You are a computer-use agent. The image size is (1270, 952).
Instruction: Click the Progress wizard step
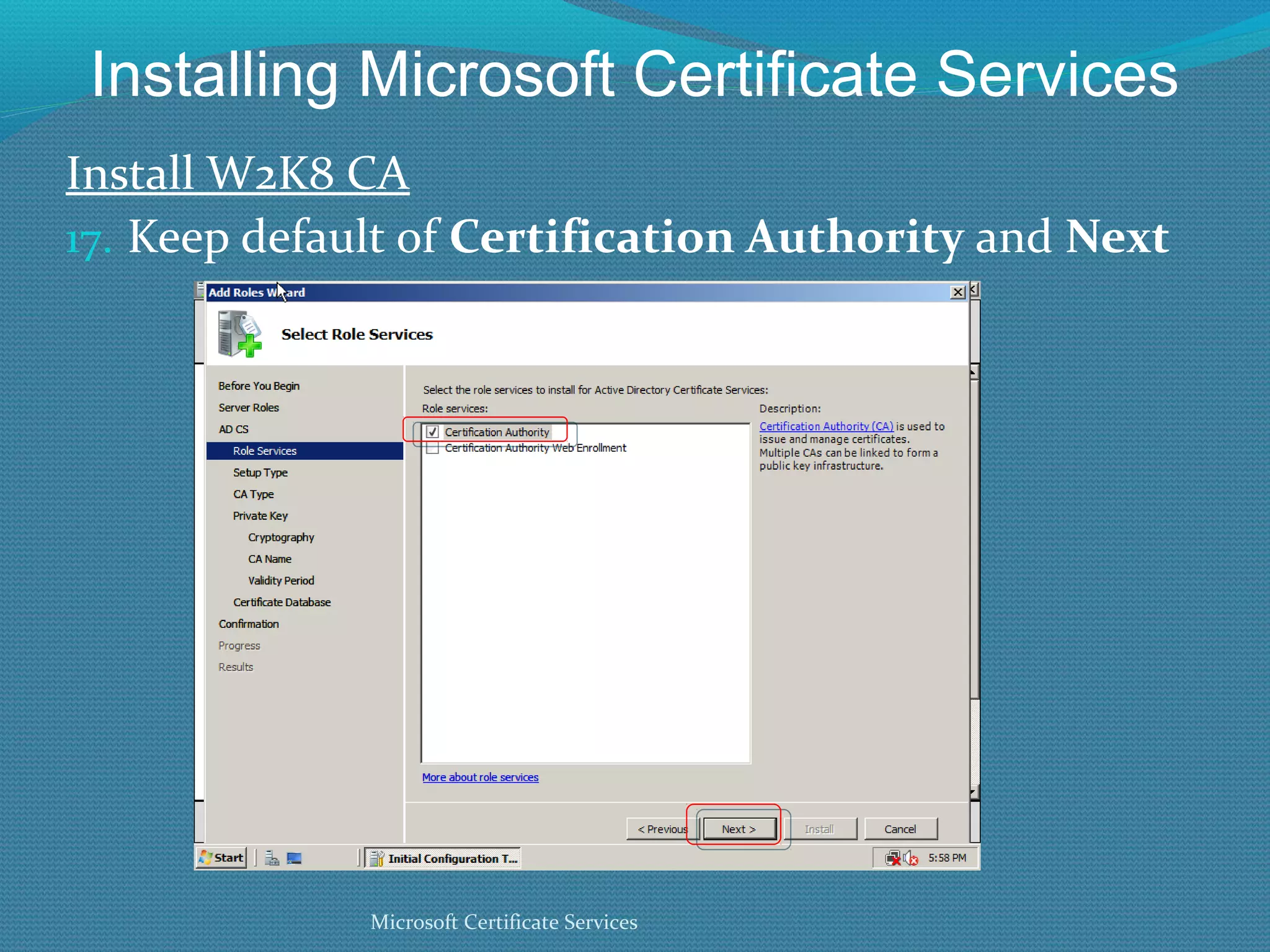pyautogui.click(x=239, y=646)
